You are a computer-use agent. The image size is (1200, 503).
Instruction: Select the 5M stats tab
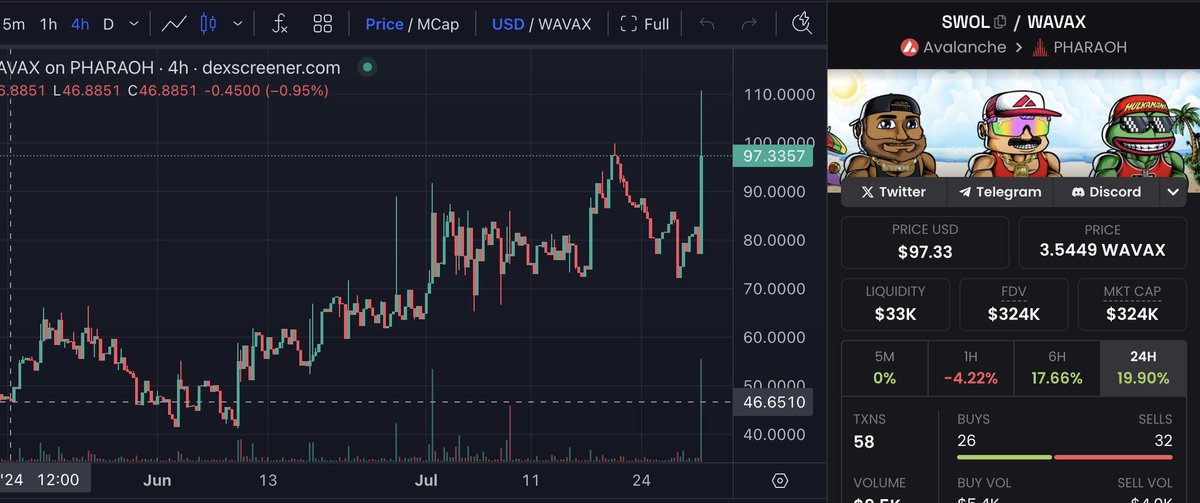(885, 367)
